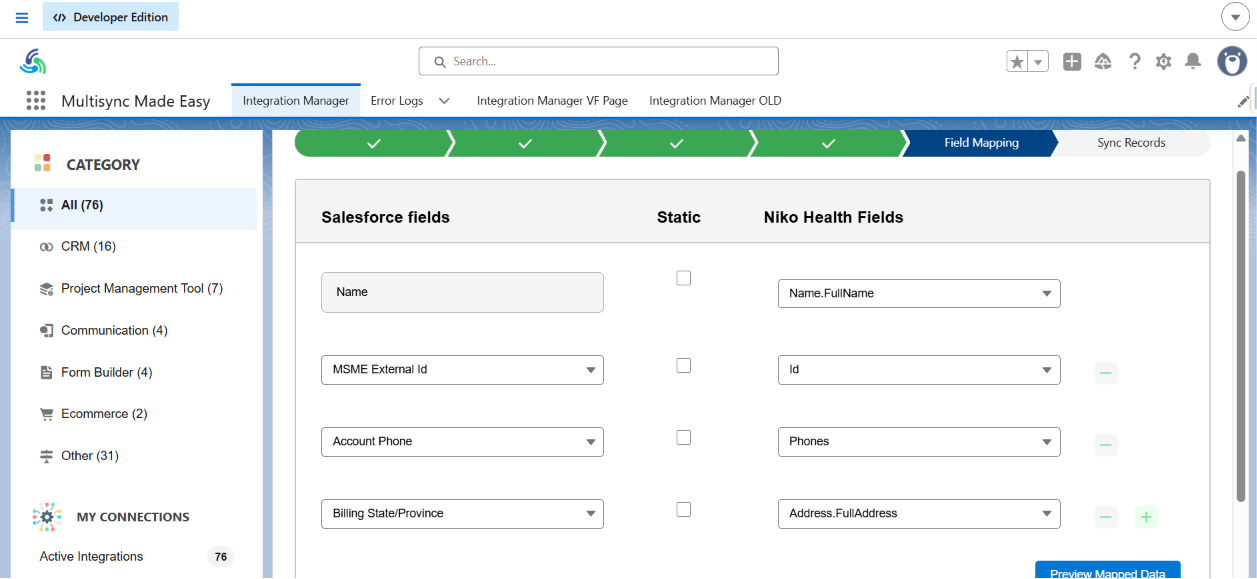The width and height of the screenshot is (1257, 579).
Task: Click the Preview Mapped Data button
Action: tap(1108, 571)
